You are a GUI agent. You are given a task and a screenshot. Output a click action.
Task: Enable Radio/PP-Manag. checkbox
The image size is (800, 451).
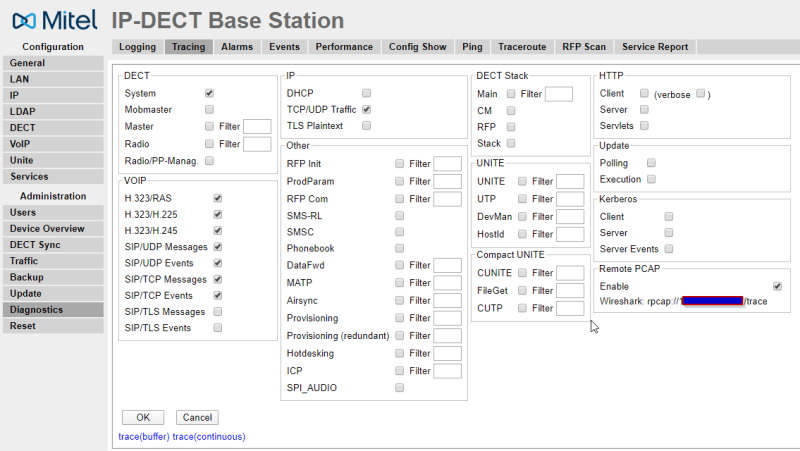[x=209, y=161]
